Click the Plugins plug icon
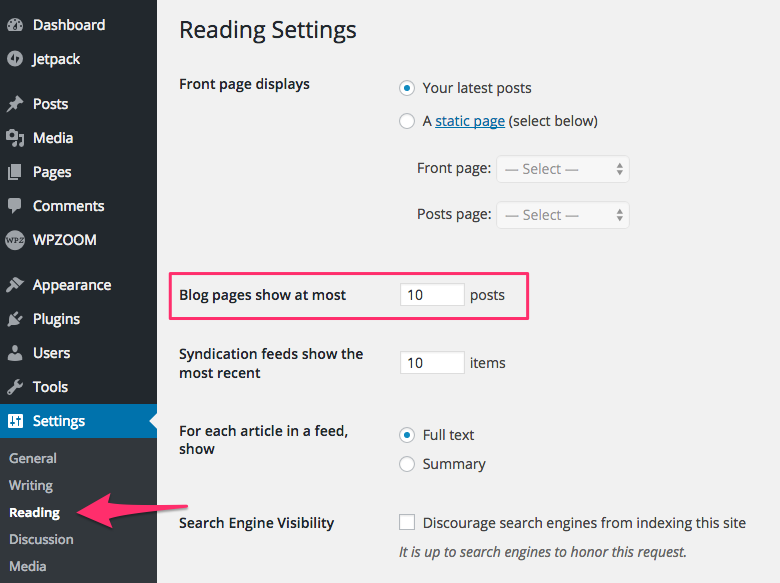This screenshot has height=583, width=780. click(x=15, y=319)
